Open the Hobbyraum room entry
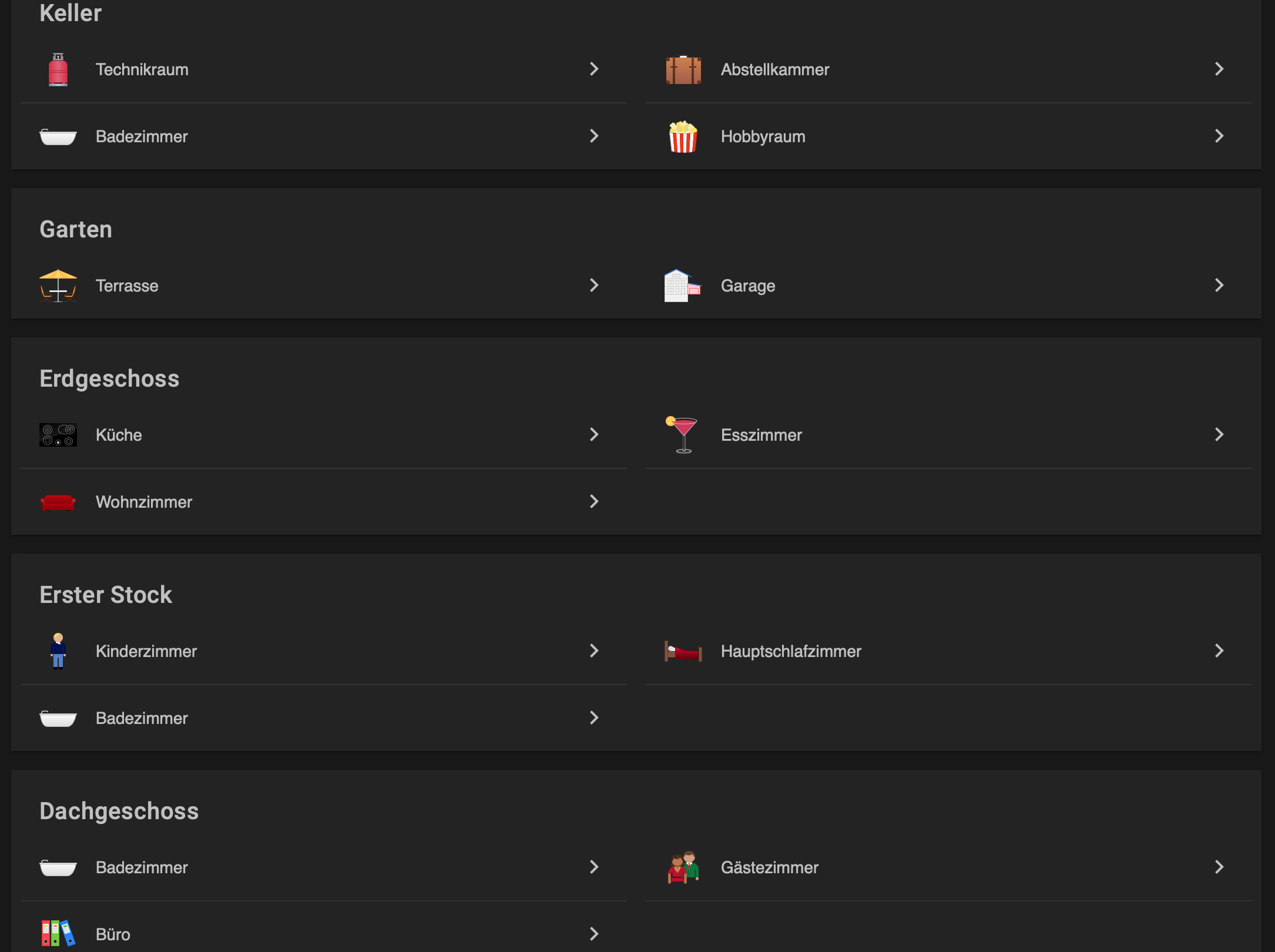Image resolution: width=1275 pixels, height=952 pixels. click(x=948, y=136)
